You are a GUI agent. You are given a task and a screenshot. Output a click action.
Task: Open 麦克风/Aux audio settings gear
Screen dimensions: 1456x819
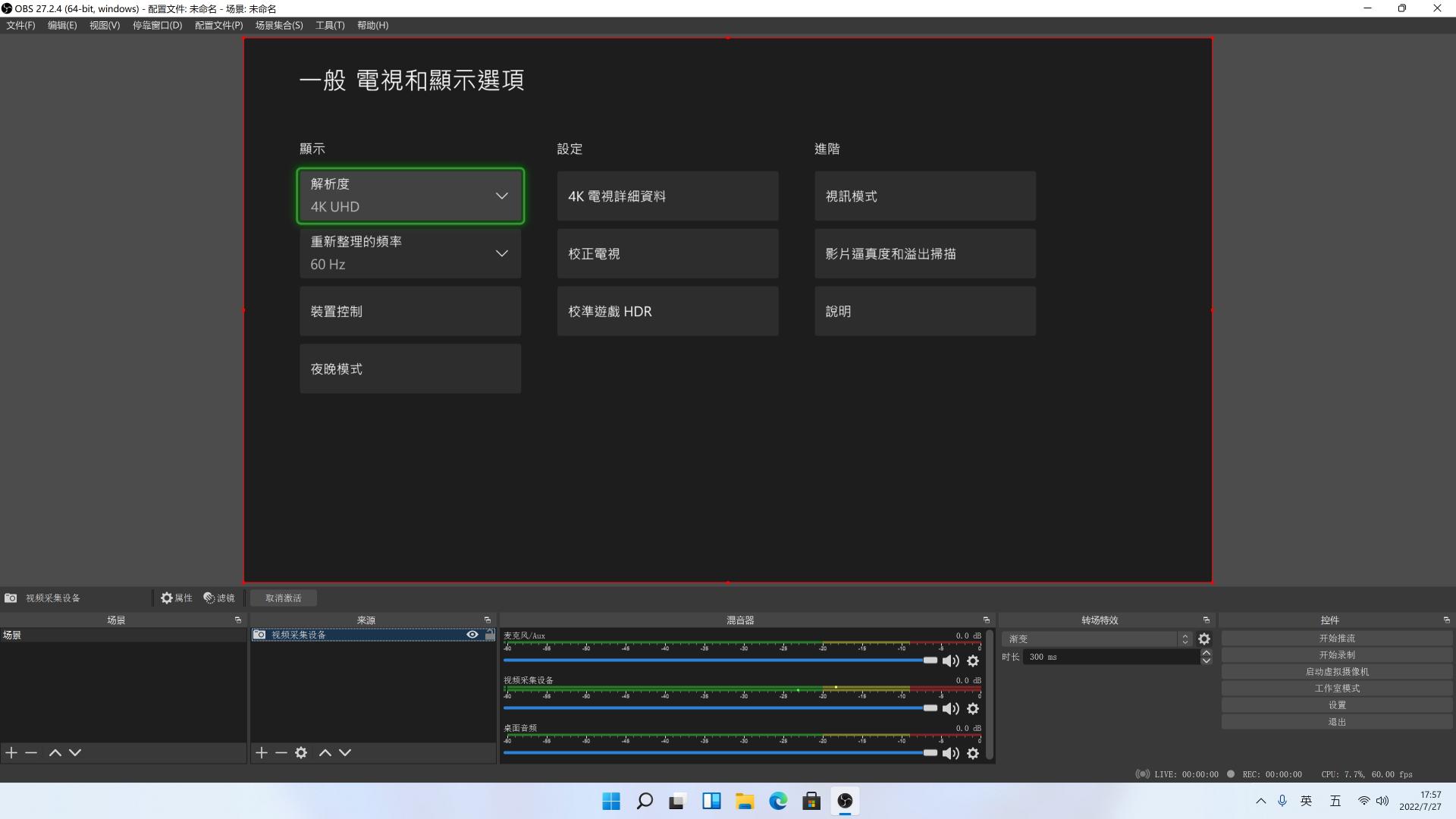973,661
